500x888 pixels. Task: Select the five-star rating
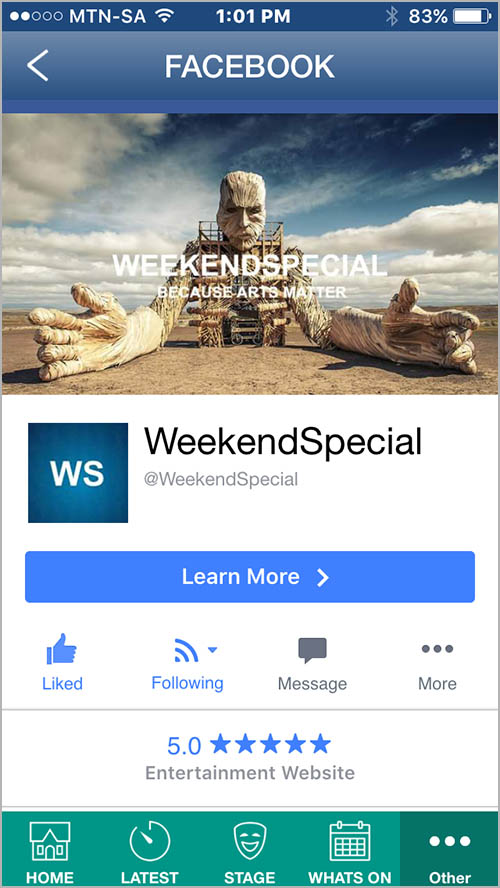click(x=270, y=744)
